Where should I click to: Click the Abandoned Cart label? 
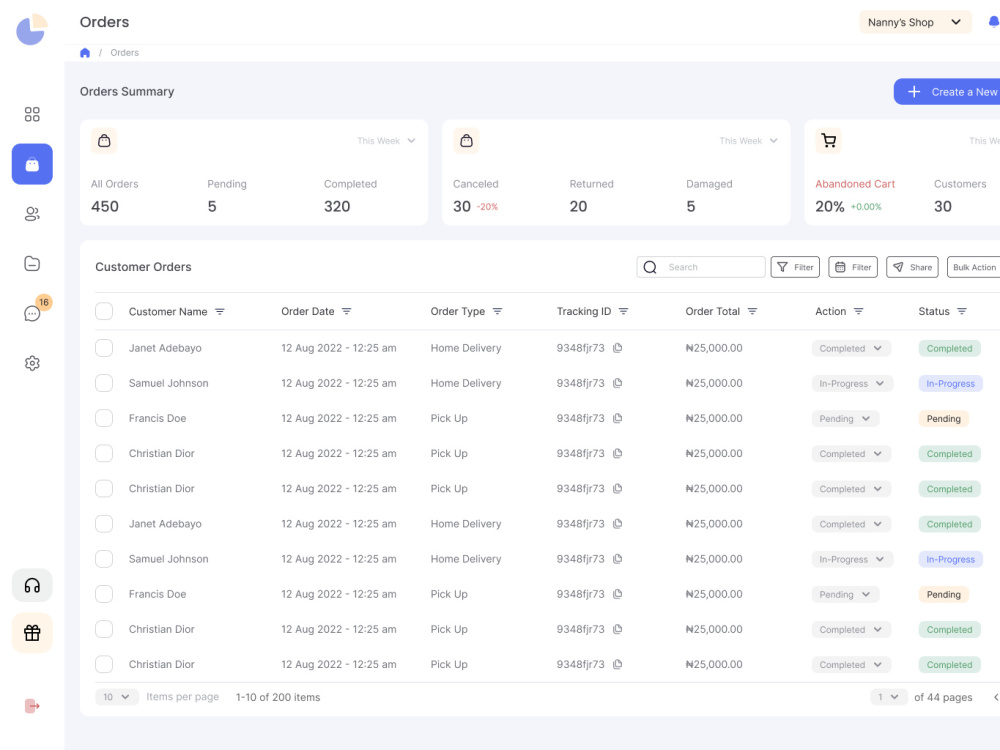click(855, 184)
